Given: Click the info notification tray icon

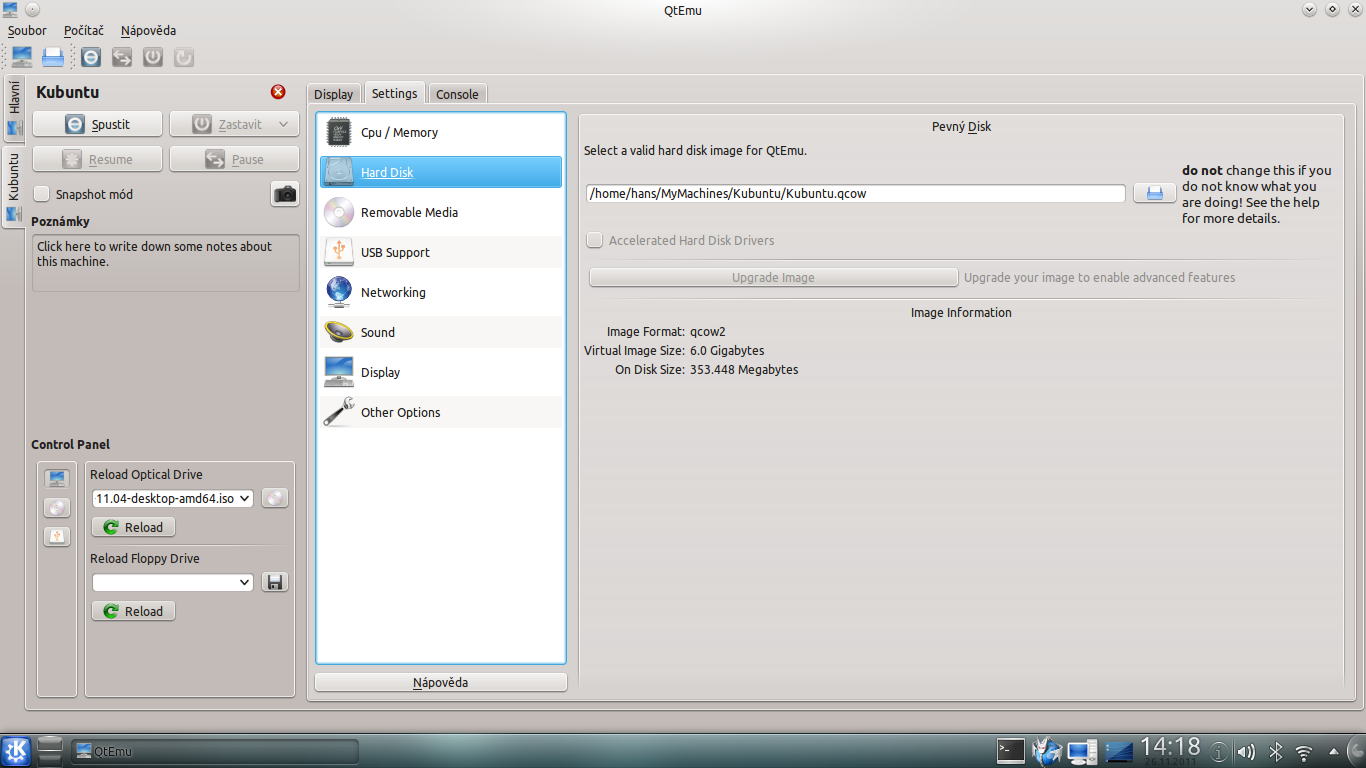Looking at the screenshot, I should coord(1218,752).
